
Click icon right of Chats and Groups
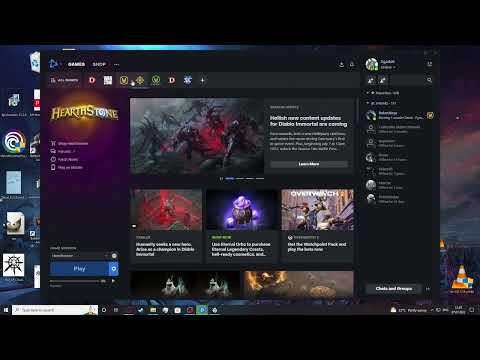pos(428,289)
